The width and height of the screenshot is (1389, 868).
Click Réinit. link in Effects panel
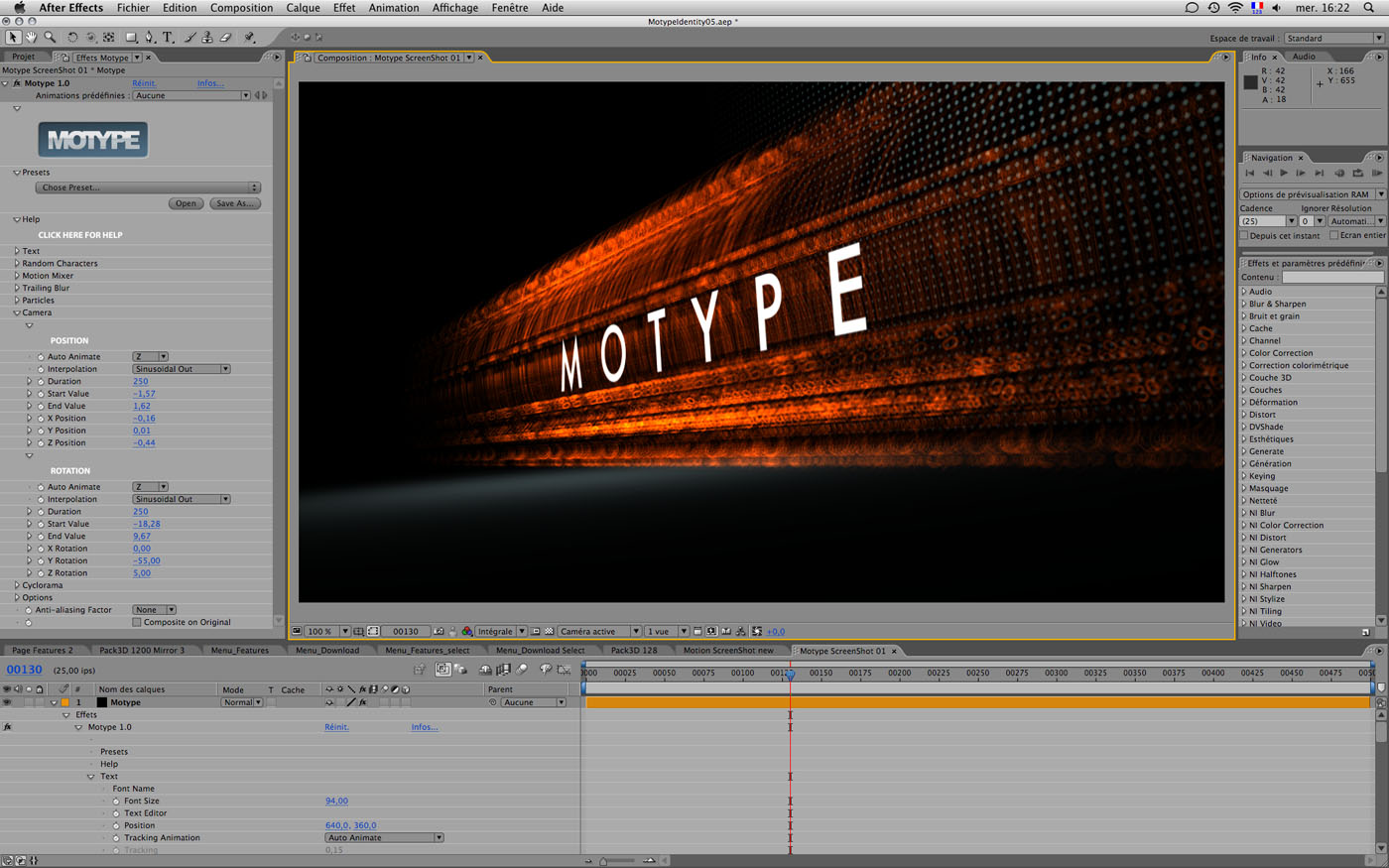(144, 83)
